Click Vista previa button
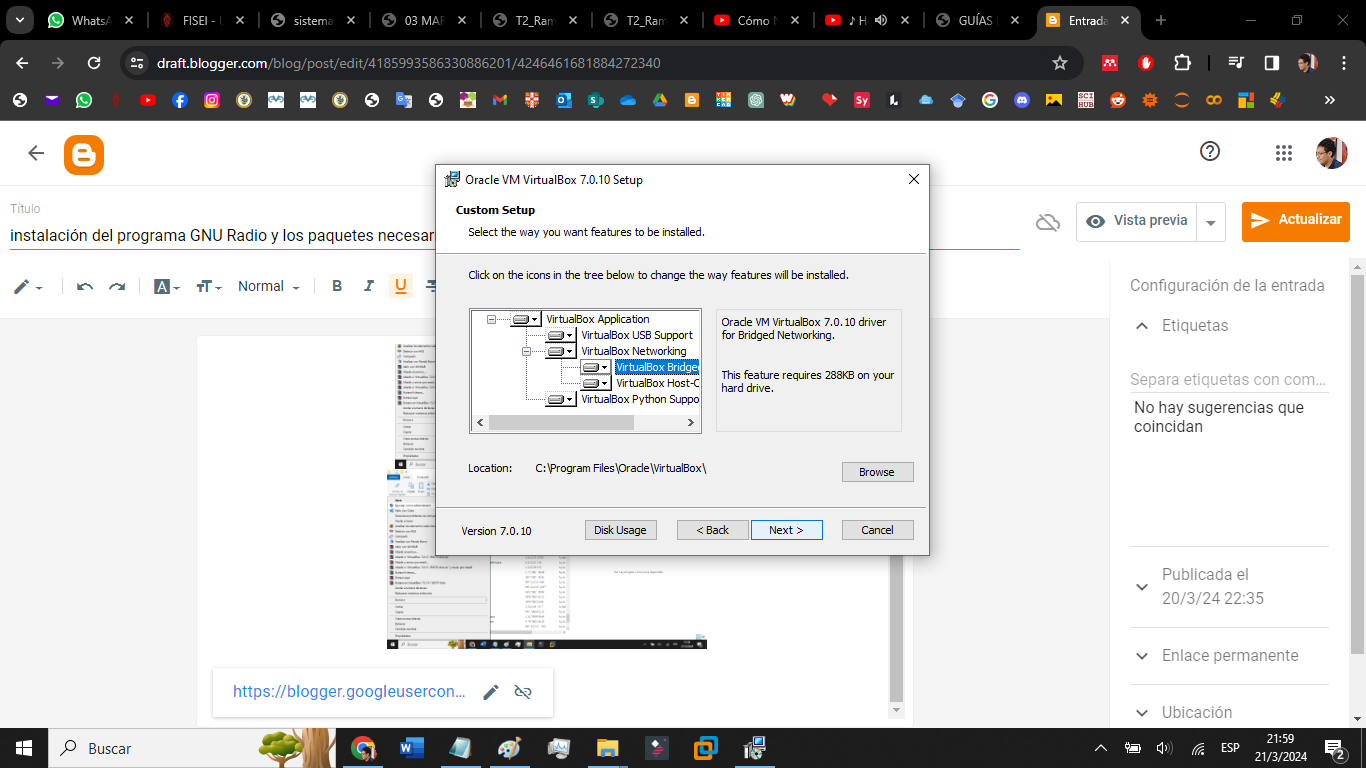 [1137, 221]
